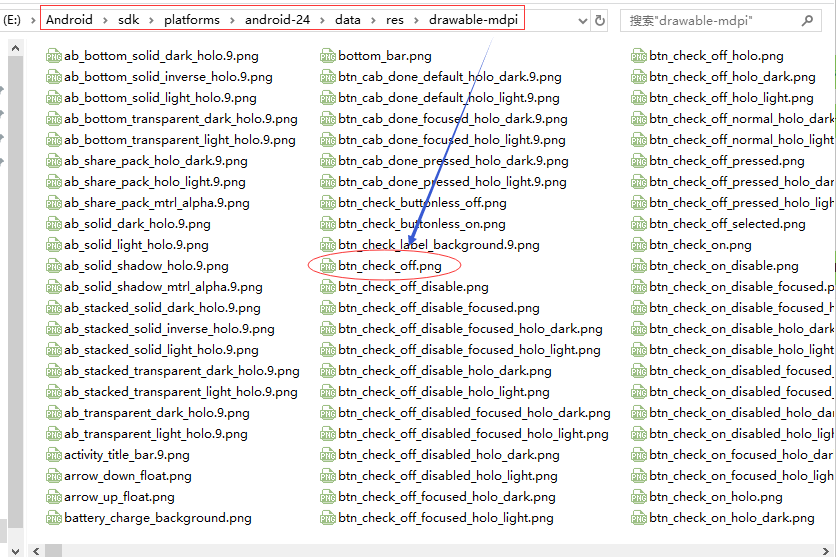Expand the chevron after sdk in path
836x557 pixels.
(151, 20)
